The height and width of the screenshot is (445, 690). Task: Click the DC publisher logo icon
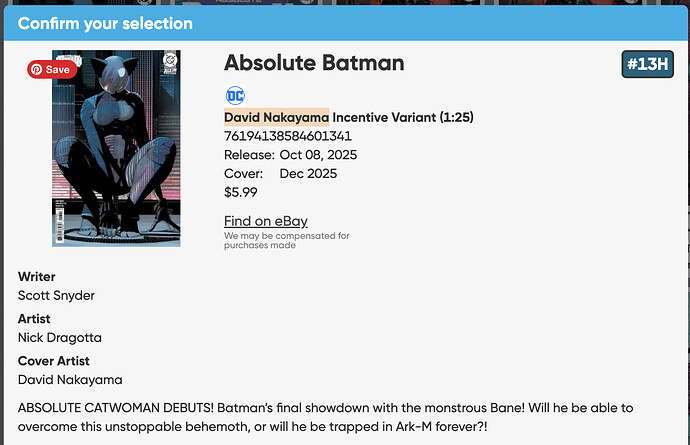(235, 96)
